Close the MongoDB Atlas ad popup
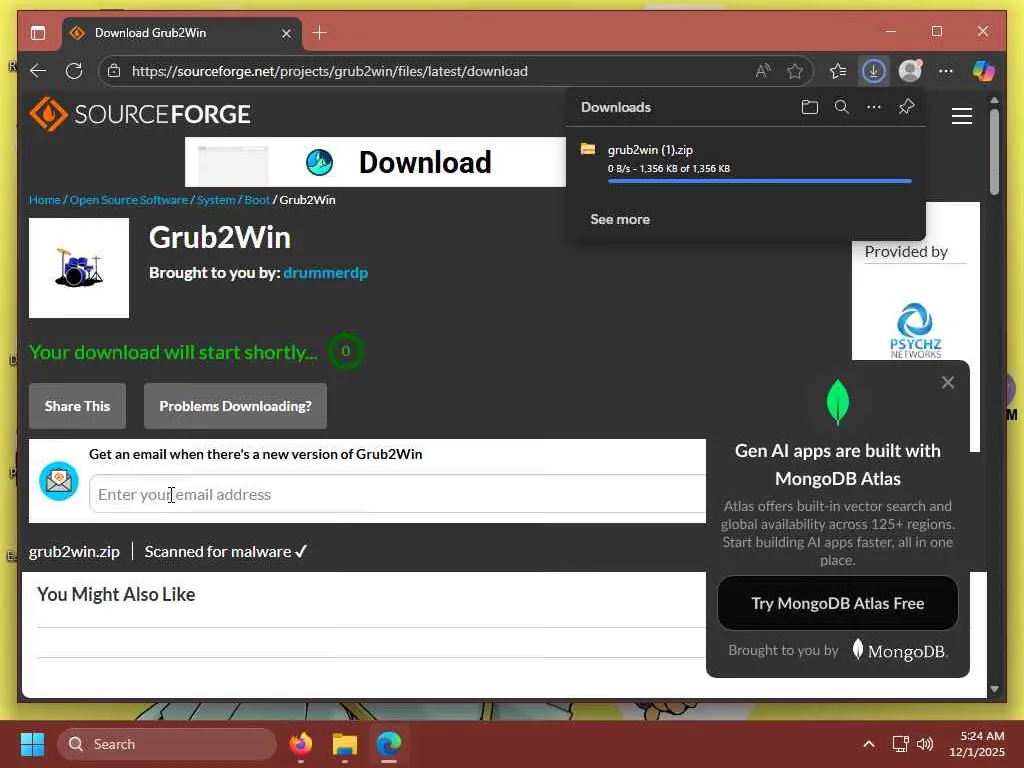 tap(948, 382)
